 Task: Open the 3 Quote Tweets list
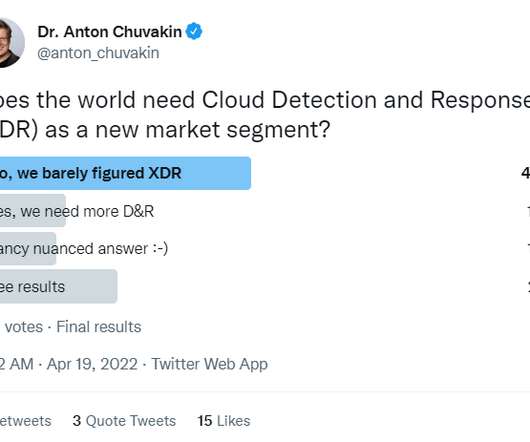pos(124,421)
